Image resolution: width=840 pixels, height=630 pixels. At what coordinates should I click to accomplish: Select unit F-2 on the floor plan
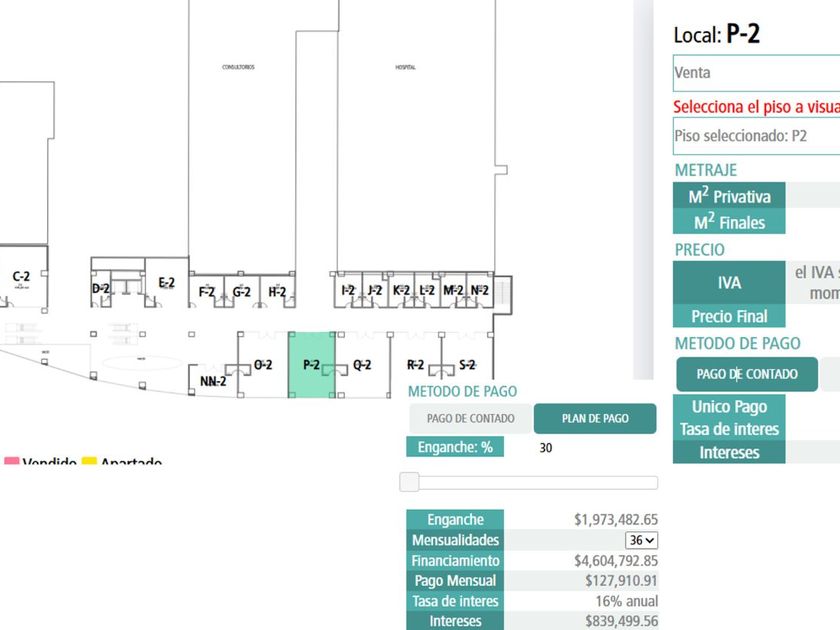pos(207,292)
